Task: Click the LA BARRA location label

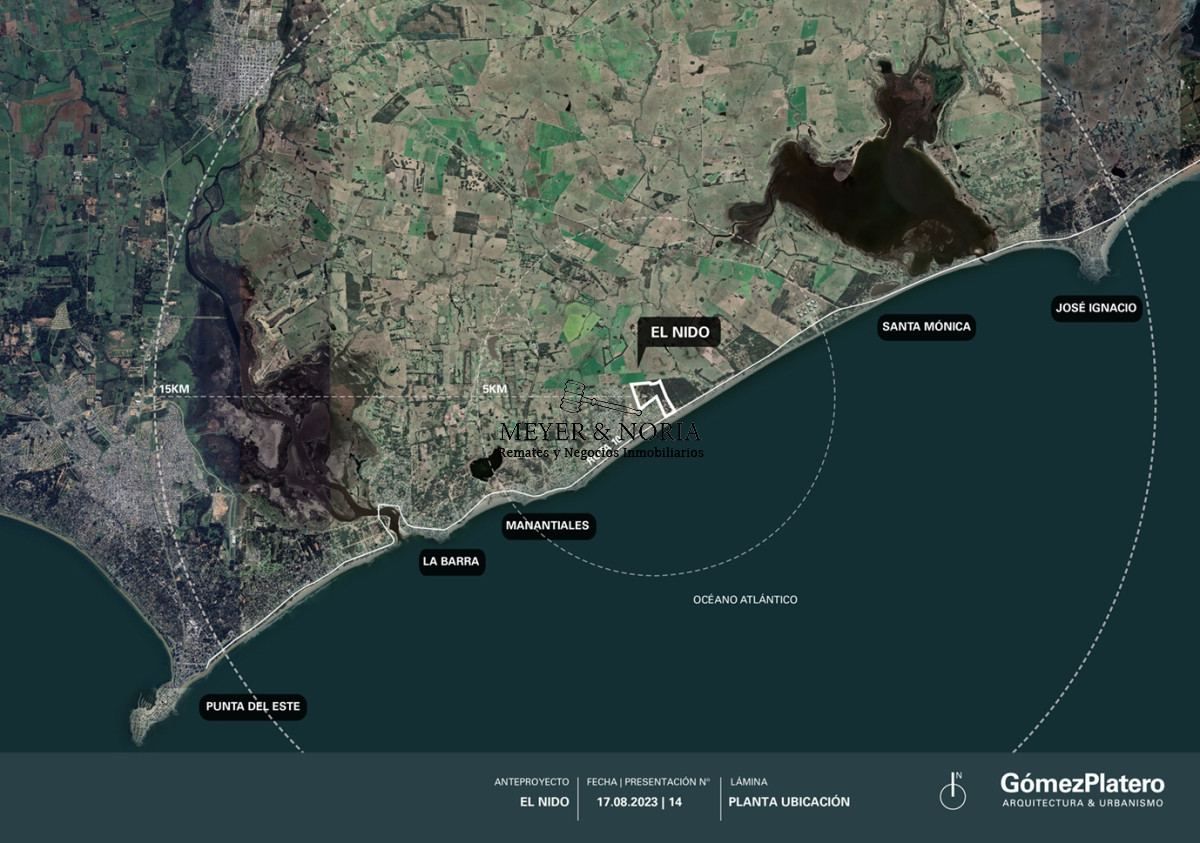Action: coord(451,562)
